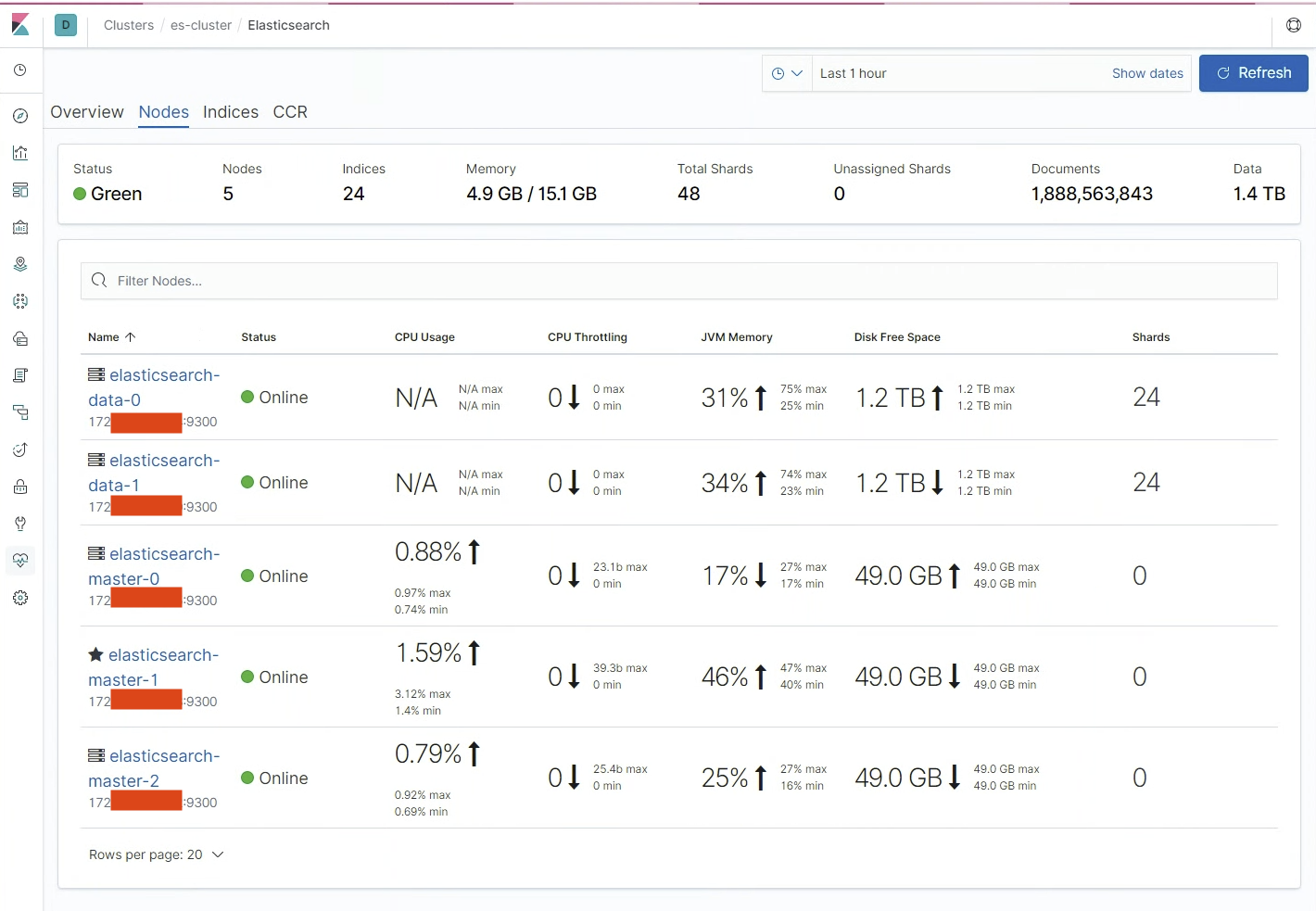Click Memory value 4.9 GB / 15.1 GB

[531, 194]
